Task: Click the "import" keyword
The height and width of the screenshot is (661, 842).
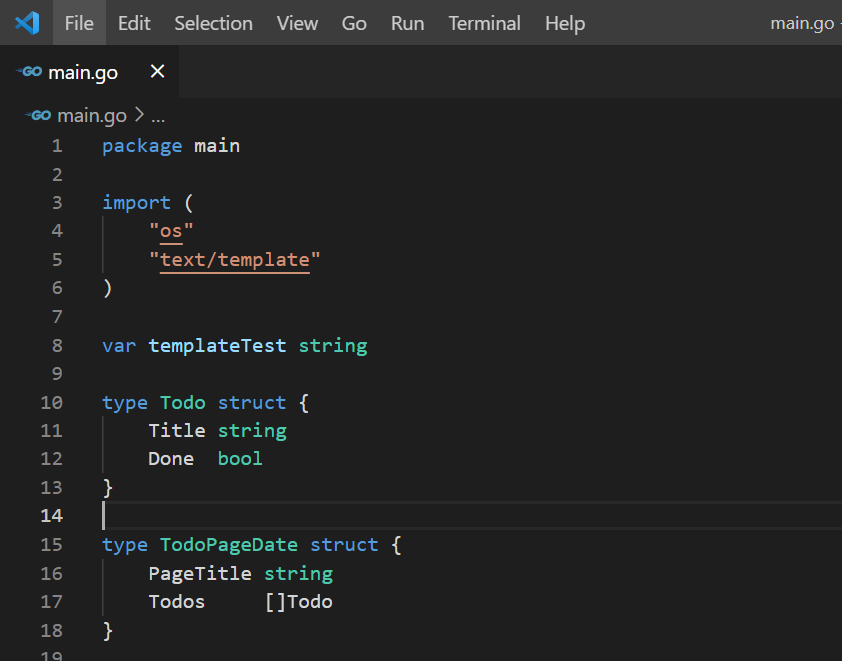Action: [136, 203]
